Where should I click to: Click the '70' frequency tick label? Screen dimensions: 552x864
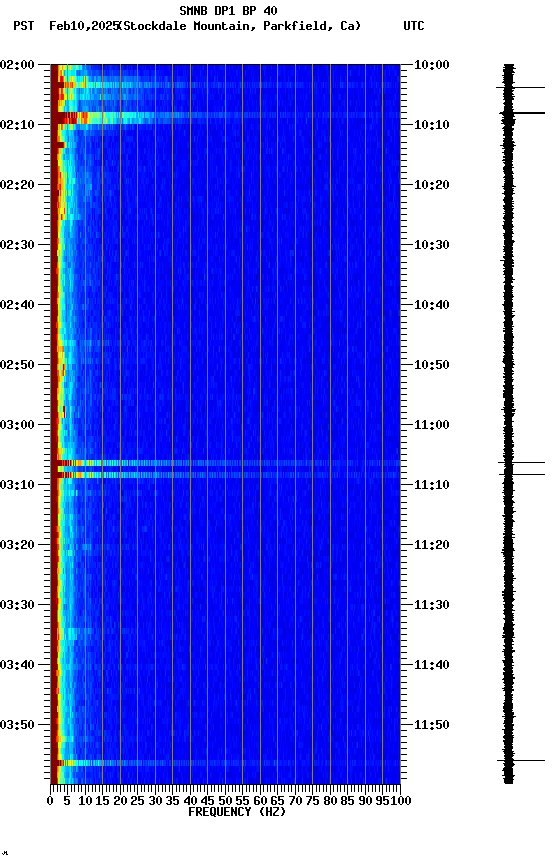295,801
